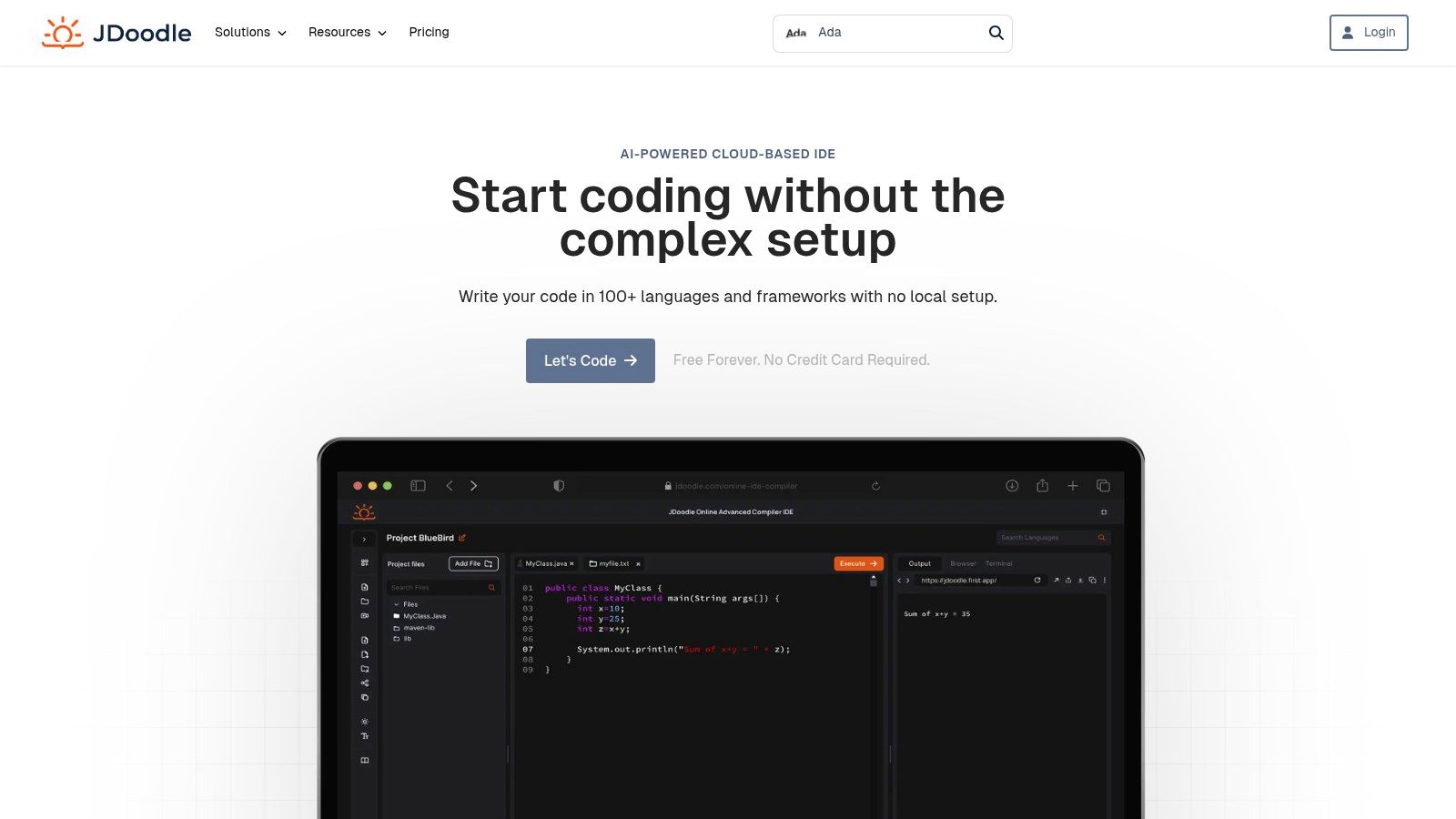This screenshot has height=819, width=1456.
Task: Click the magnifying glass search icon
Action: (996, 33)
